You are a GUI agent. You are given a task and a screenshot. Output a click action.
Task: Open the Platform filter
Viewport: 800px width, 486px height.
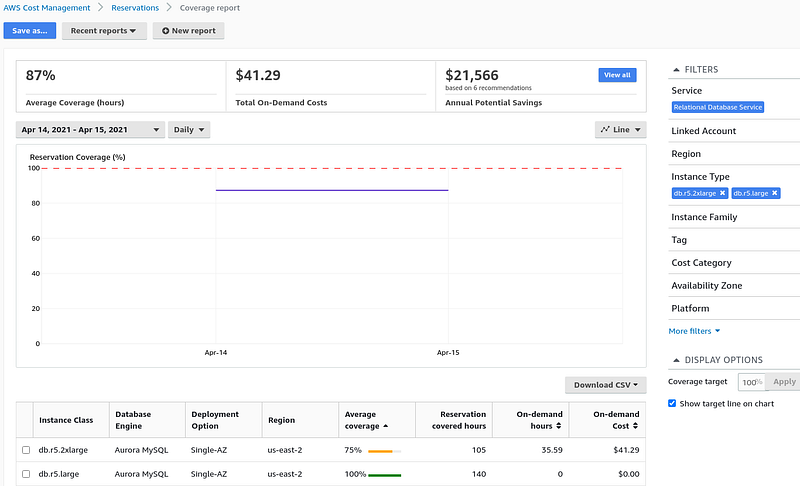[690, 309]
